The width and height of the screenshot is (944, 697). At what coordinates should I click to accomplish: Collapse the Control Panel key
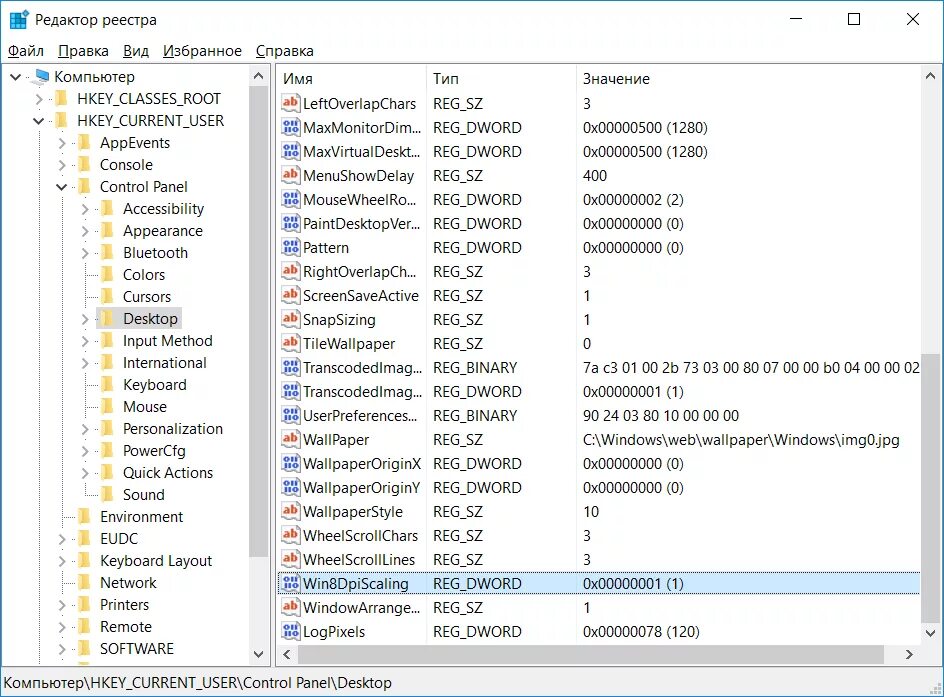pos(61,187)
